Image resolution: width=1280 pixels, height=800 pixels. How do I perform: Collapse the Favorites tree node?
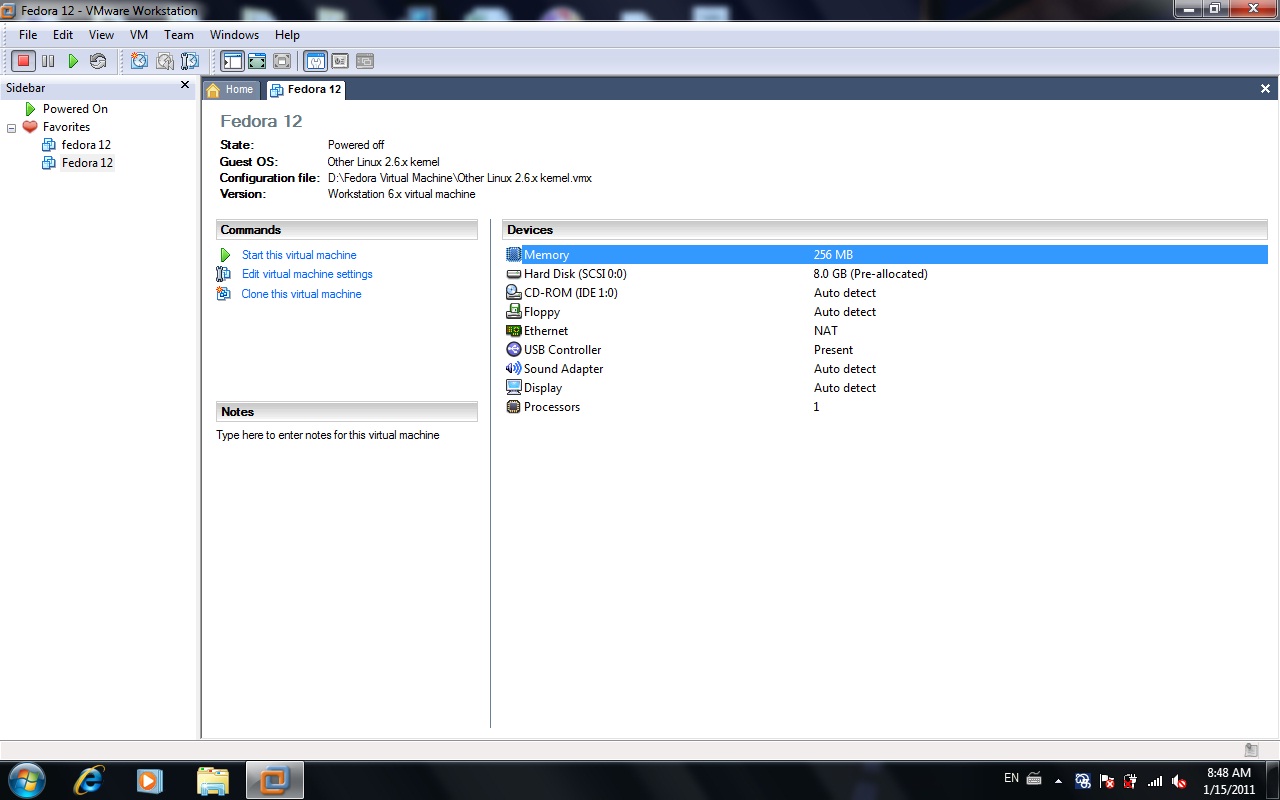pos(11,128)
